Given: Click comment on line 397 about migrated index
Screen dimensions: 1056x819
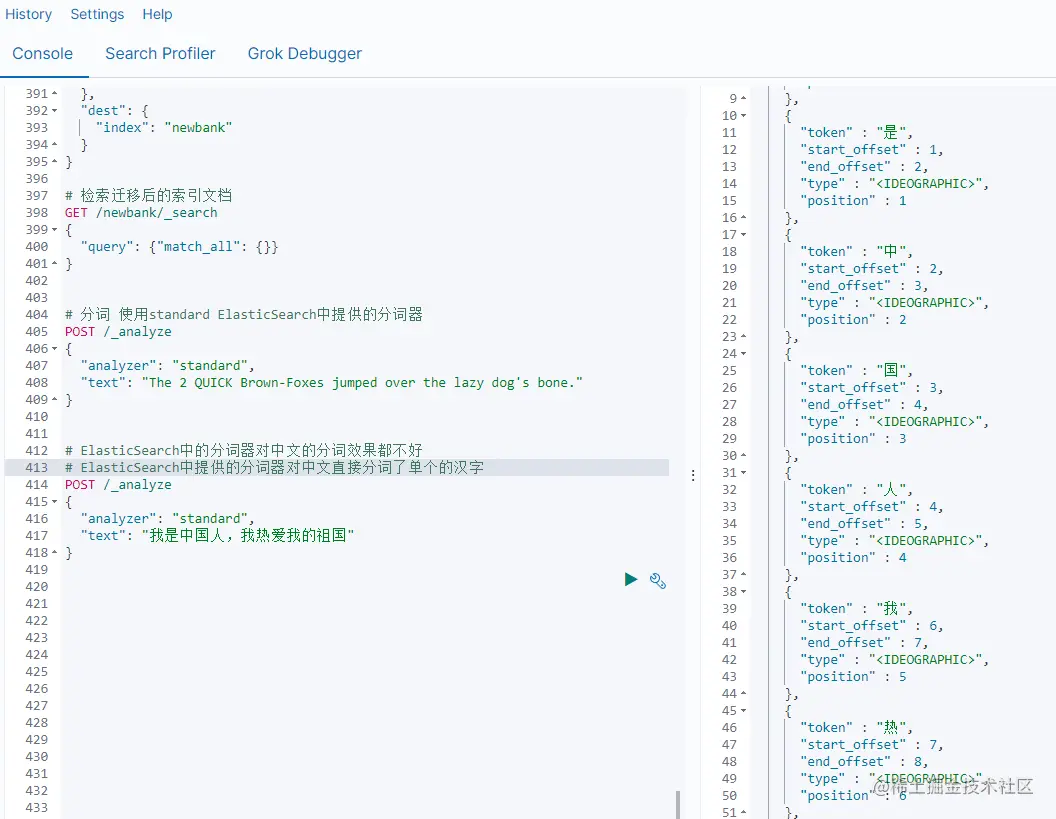Looking at the screenshot, I should pyautogui.click(x=148, y=195).
